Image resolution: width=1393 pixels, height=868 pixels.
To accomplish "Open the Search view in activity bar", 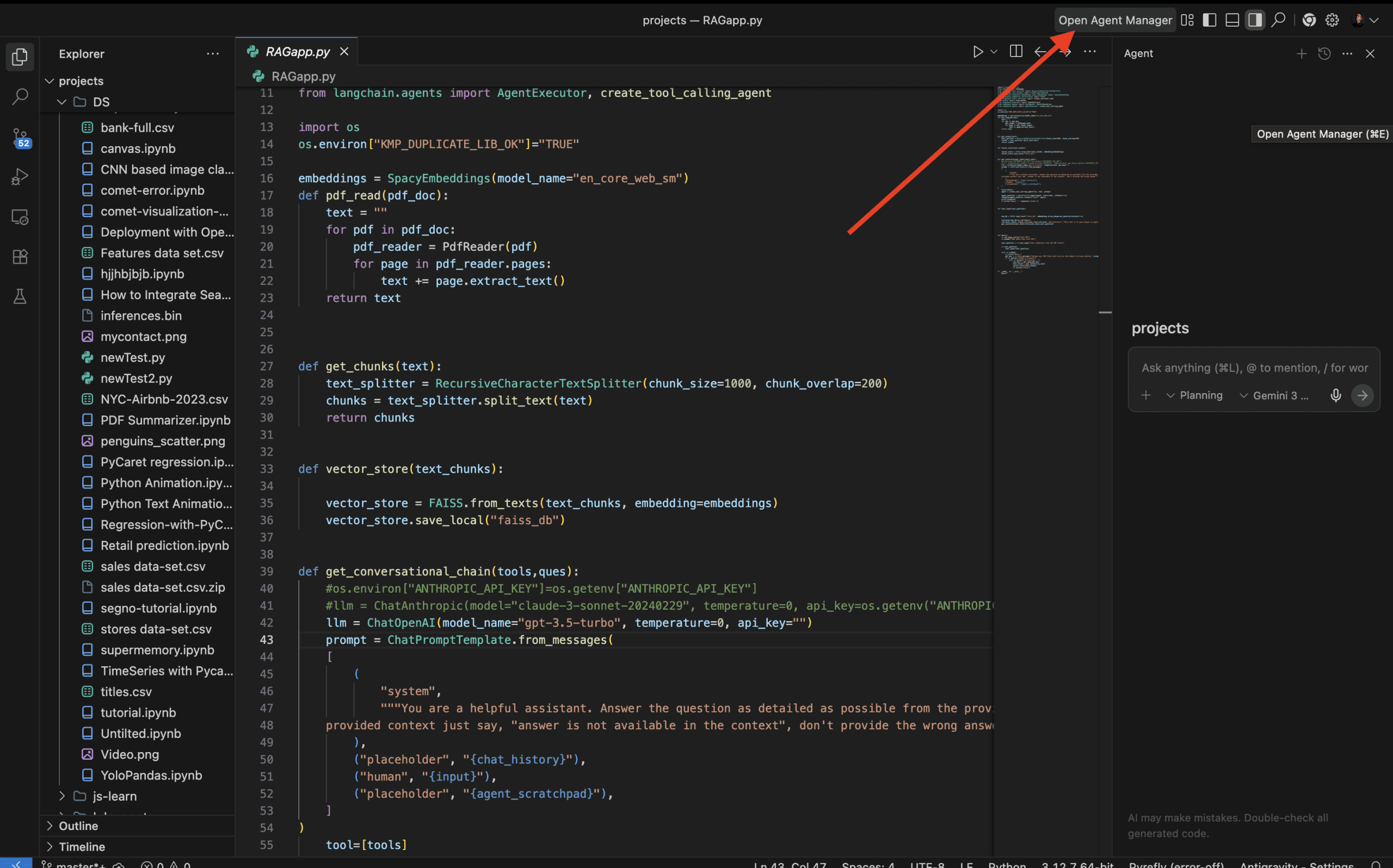I will point(20,96).
